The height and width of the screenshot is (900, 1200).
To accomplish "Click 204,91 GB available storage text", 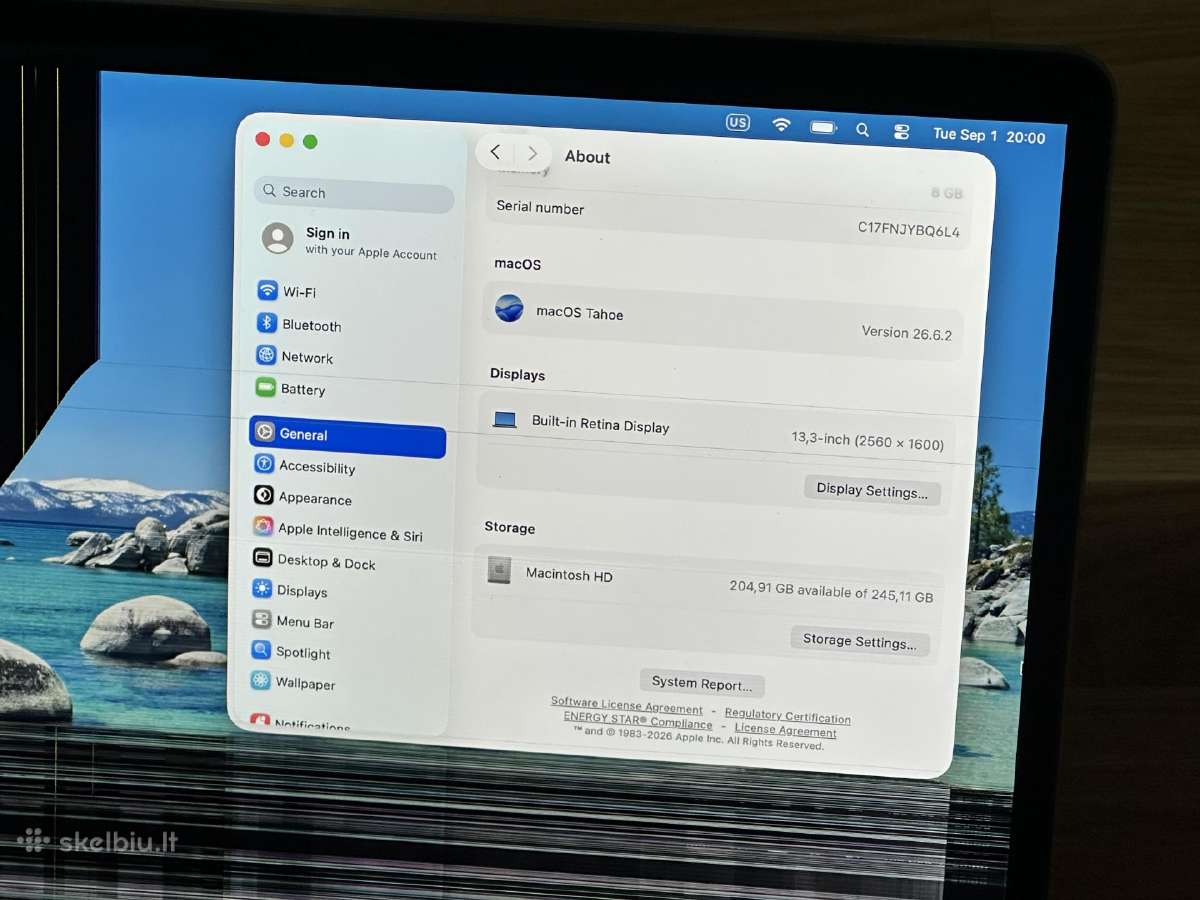I will point(831,591).
